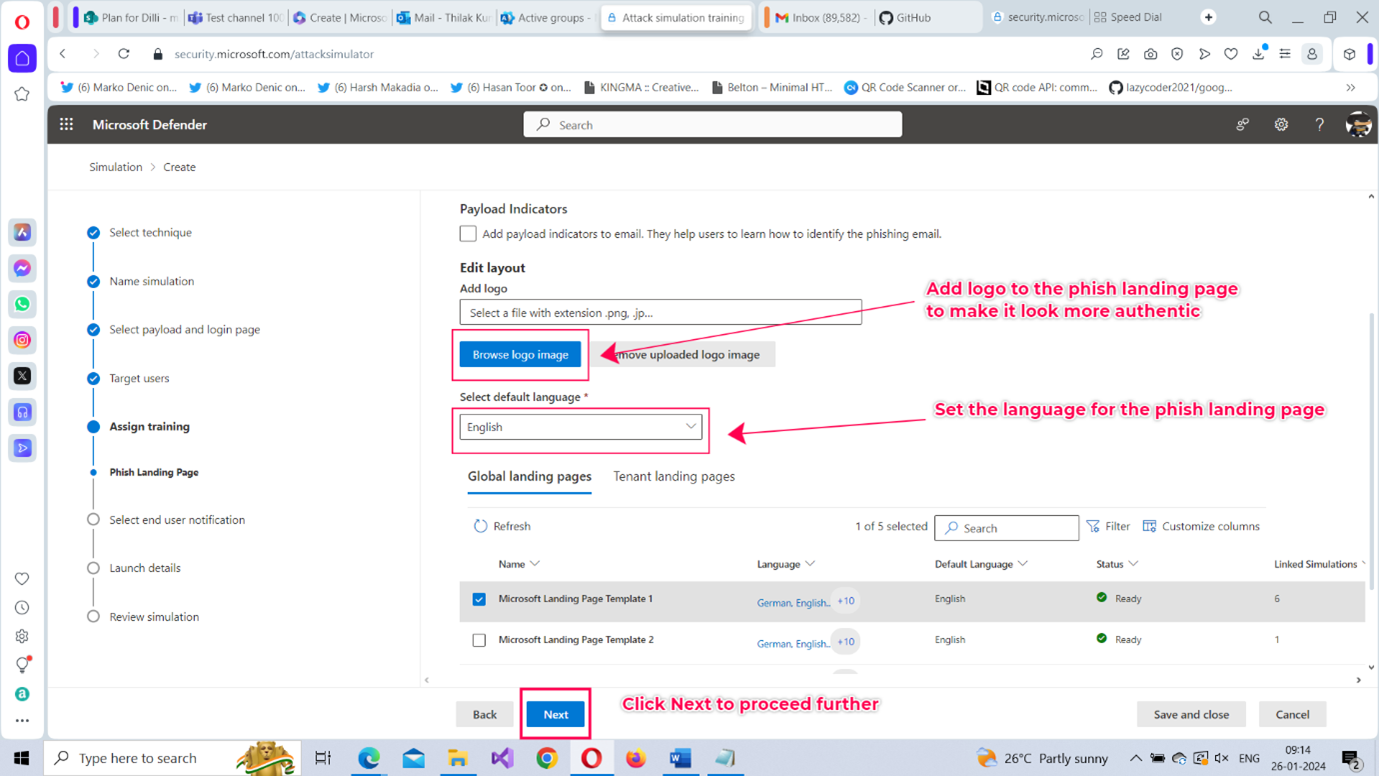This screenshot has width=1379, height=776.
Task: Uncheck Microsoft Landing Page Template 1
Action: tap(479, 599)
